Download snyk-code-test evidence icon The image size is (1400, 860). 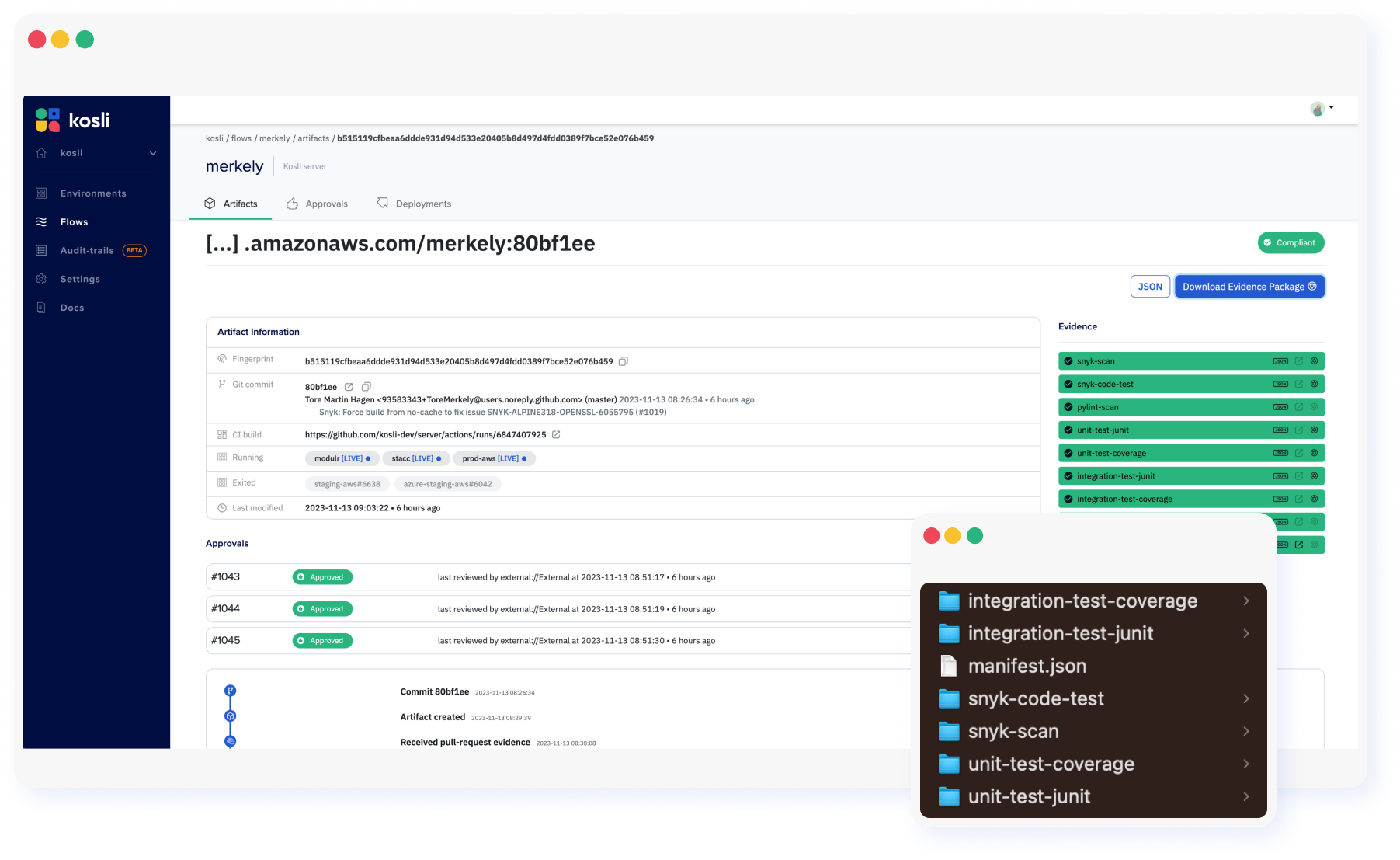1315,384
